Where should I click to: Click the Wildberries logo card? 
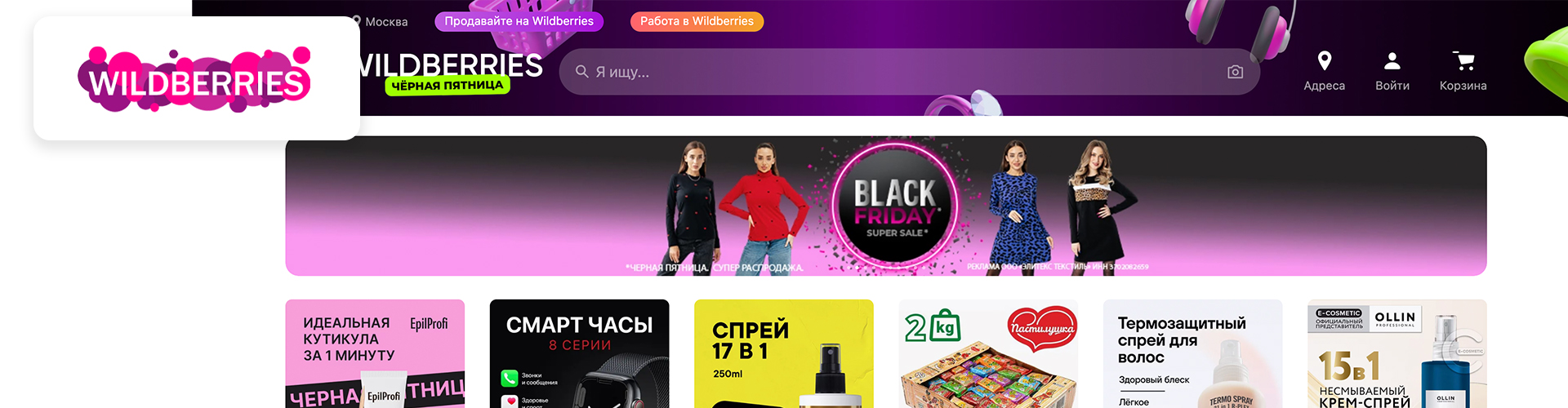[197, 78]
